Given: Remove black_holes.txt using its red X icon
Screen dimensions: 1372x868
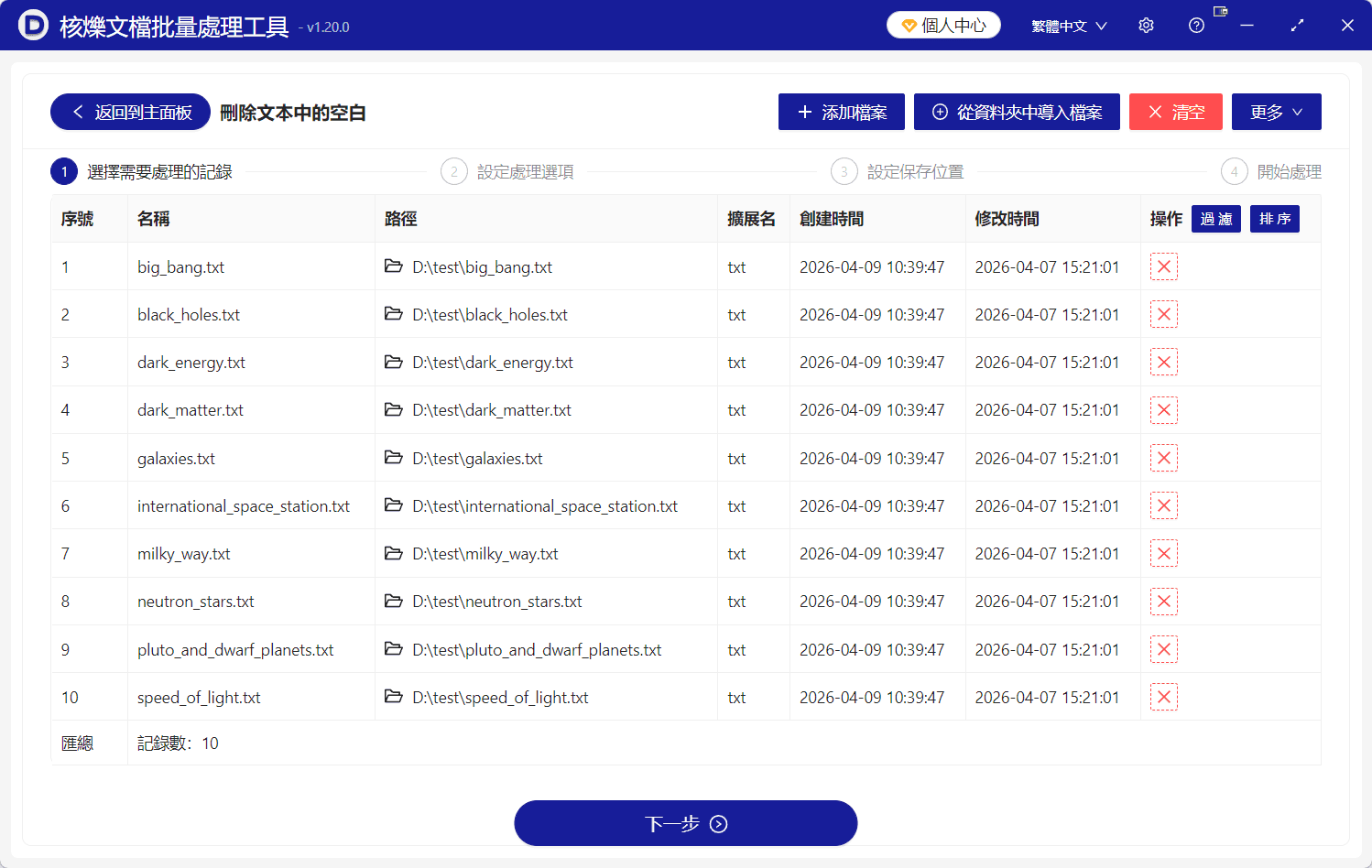Looking at the screenshot, I should point(1163,314).
